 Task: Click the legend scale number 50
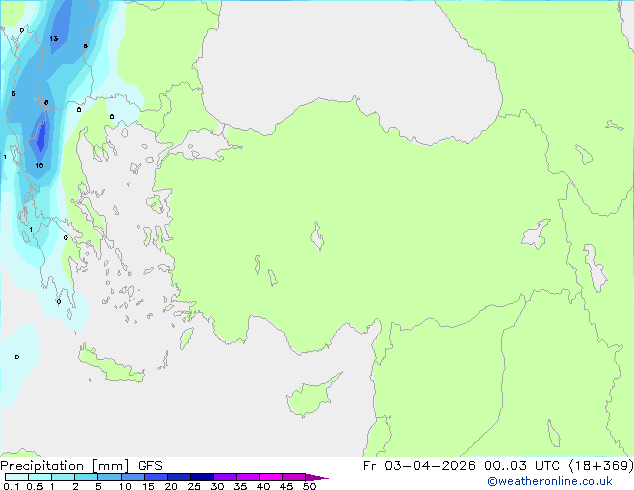point(309,486)
